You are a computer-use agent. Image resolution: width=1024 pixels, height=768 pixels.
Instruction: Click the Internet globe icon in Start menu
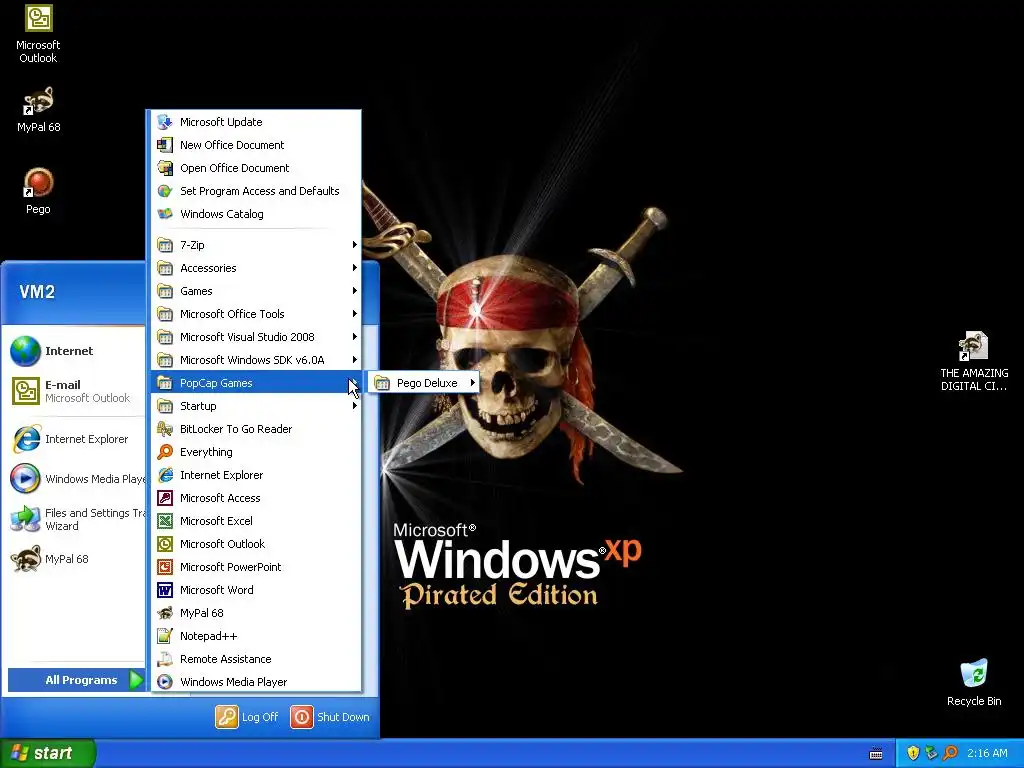pos(25,351)
